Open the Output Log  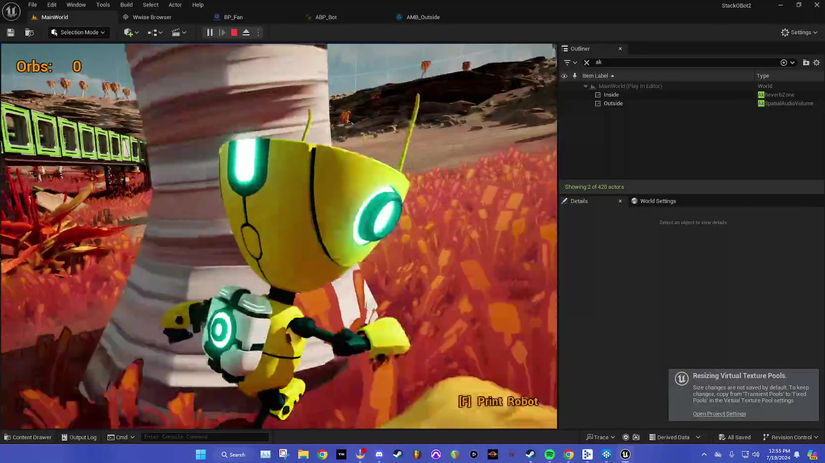pyautogui.click(x=79, y=437)
